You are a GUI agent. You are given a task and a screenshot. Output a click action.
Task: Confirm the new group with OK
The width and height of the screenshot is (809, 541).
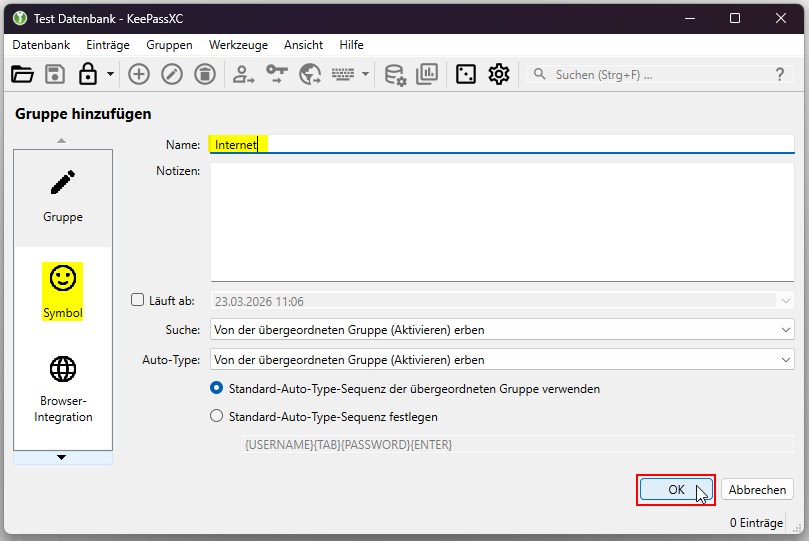tap(676, 489)
